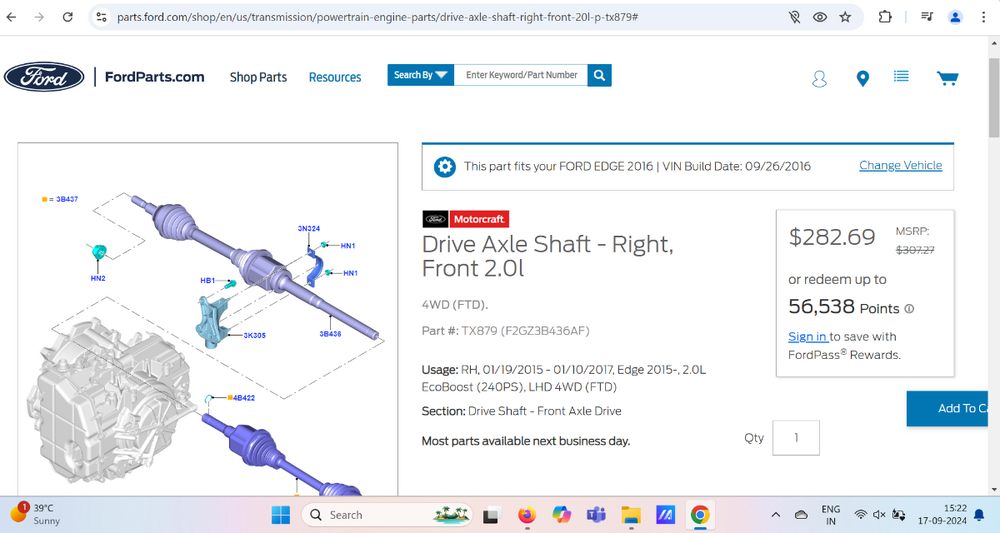This screenshot has height=533, width=1000.
Task: Click the 3K305 label in diagram
Action: click(254, 335)
